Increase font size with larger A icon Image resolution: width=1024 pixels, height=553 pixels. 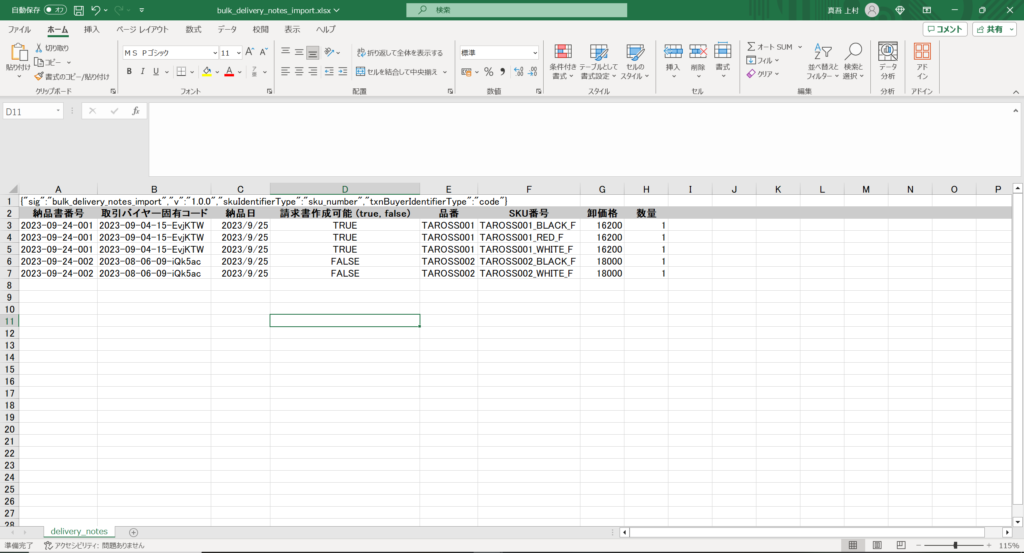click(x=249, y=52)
